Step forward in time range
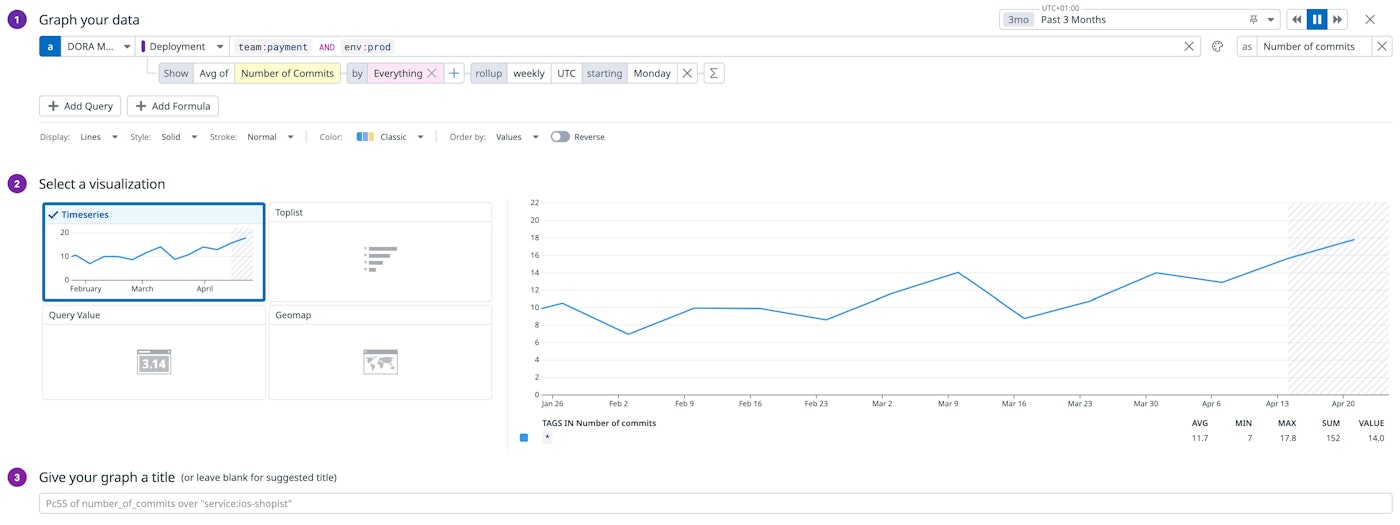 1337,19
